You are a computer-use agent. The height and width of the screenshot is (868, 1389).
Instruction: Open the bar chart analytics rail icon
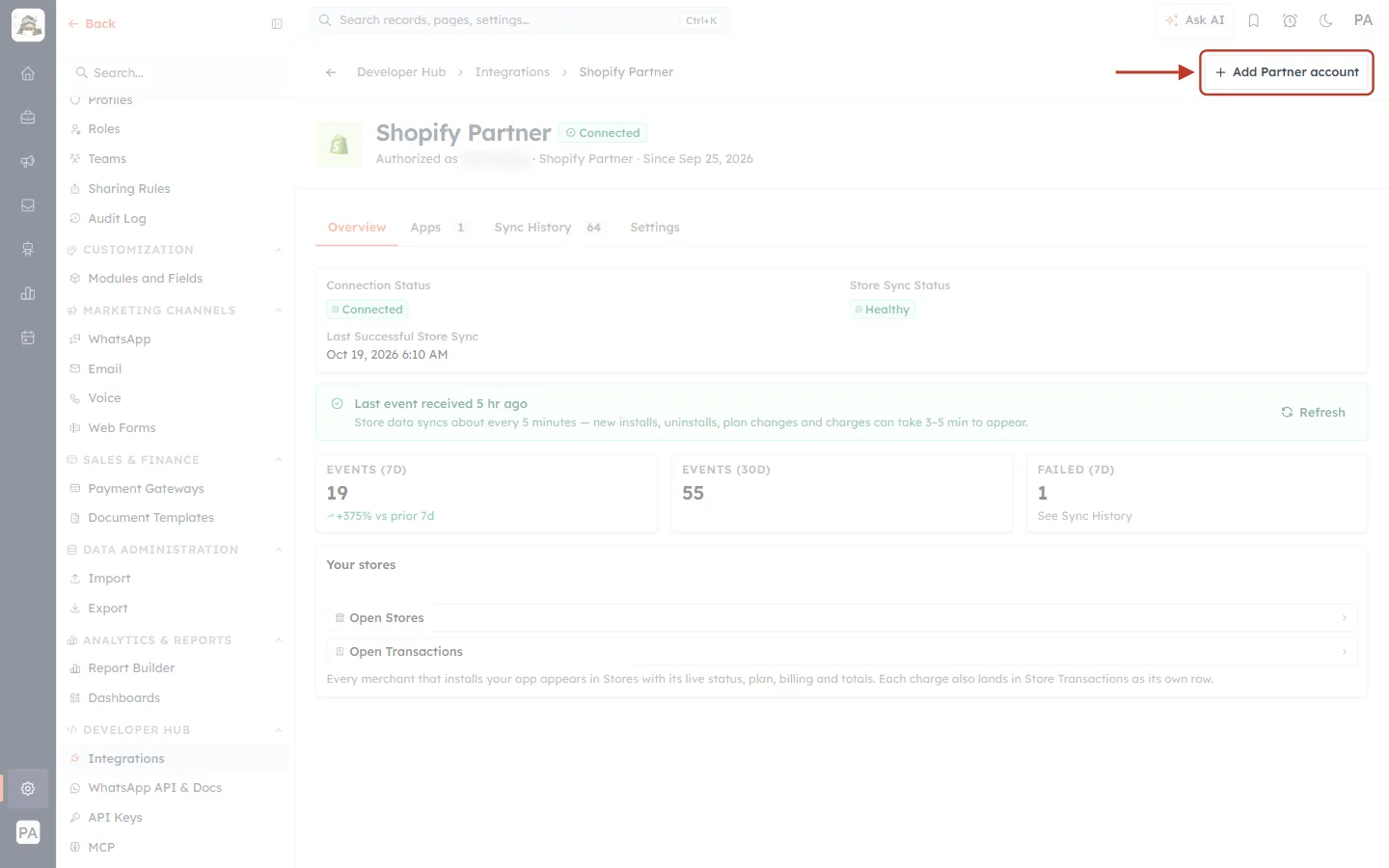(28, 293)
